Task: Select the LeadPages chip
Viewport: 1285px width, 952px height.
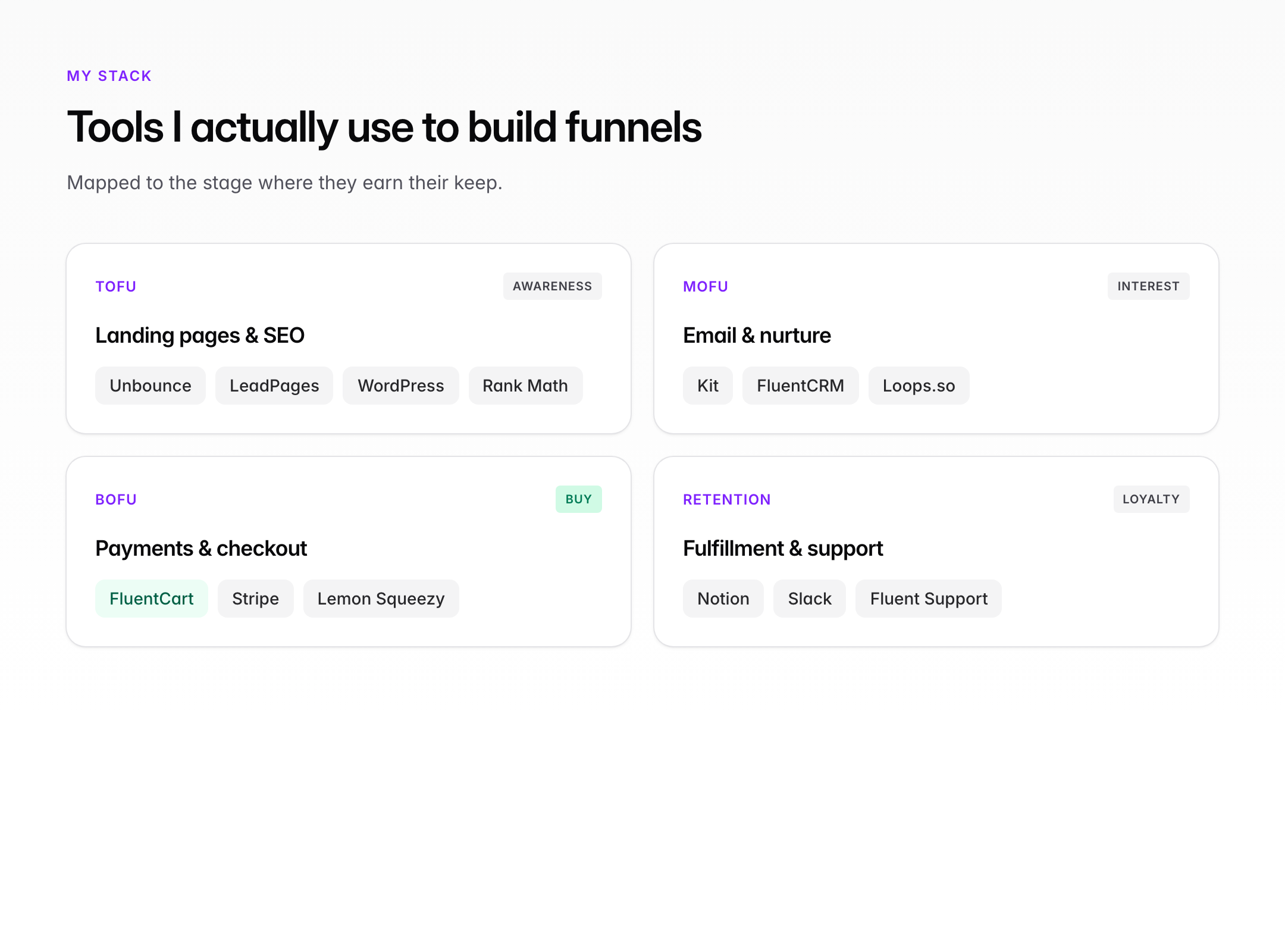Action: 274,386
